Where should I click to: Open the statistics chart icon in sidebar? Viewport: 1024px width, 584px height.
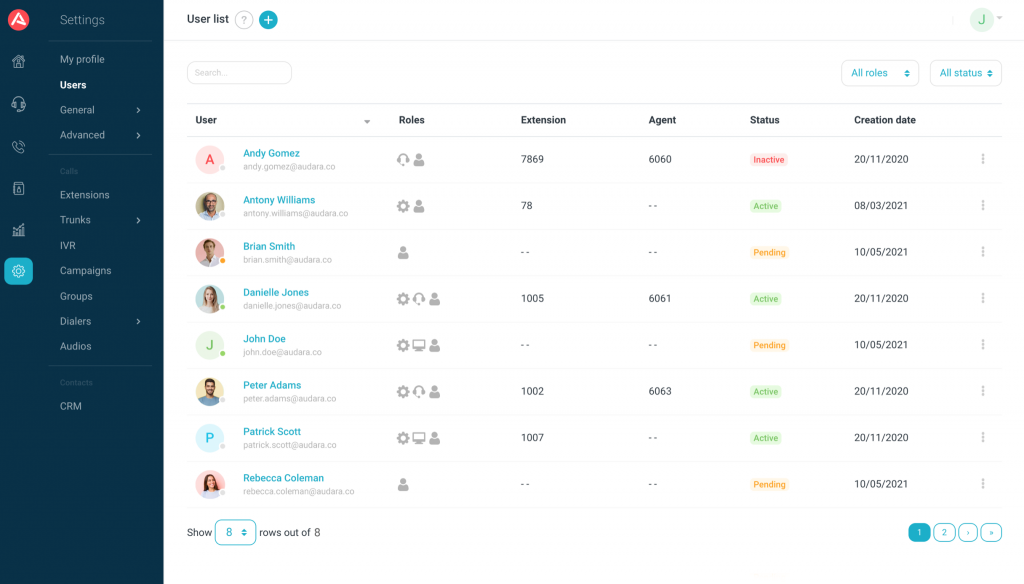[18, 230]
